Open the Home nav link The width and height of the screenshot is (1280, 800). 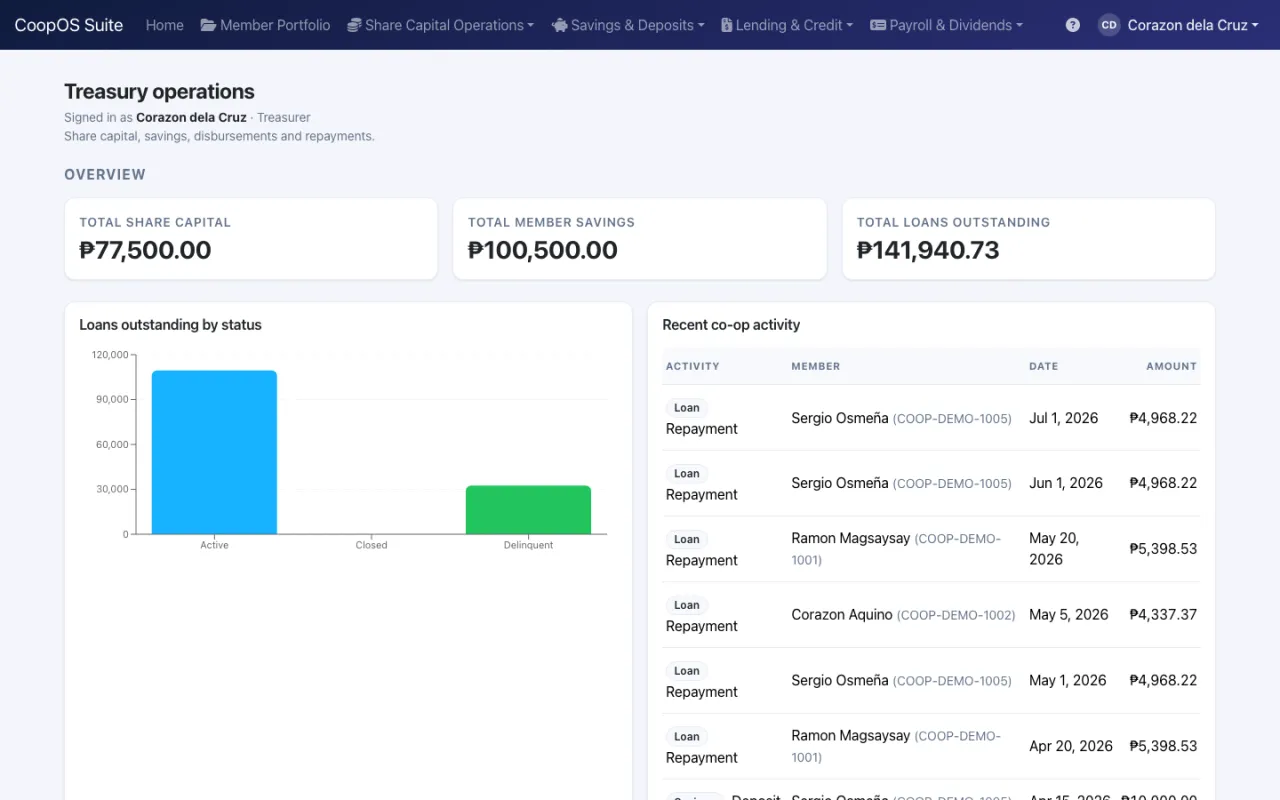[165, 25]
